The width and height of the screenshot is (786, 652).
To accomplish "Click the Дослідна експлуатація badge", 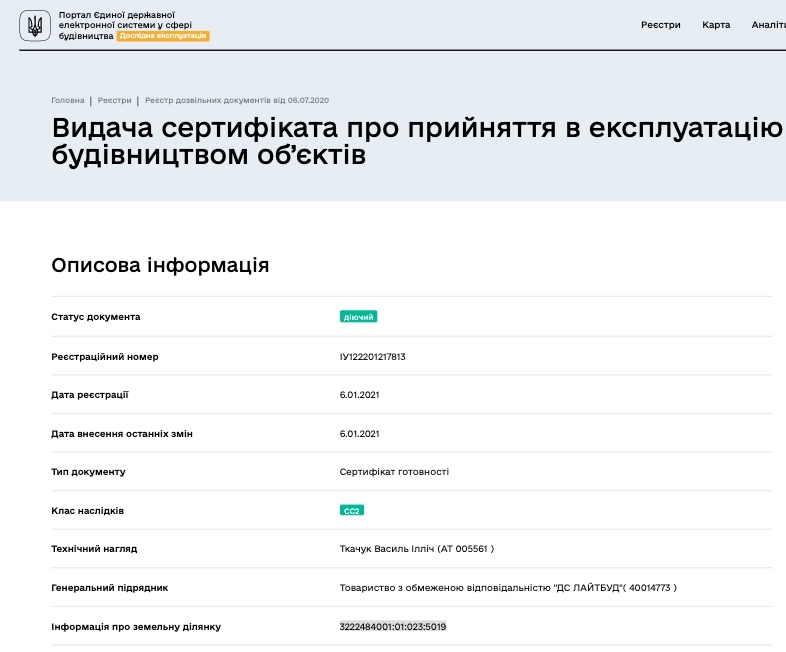I will click(x=163, y=36).
